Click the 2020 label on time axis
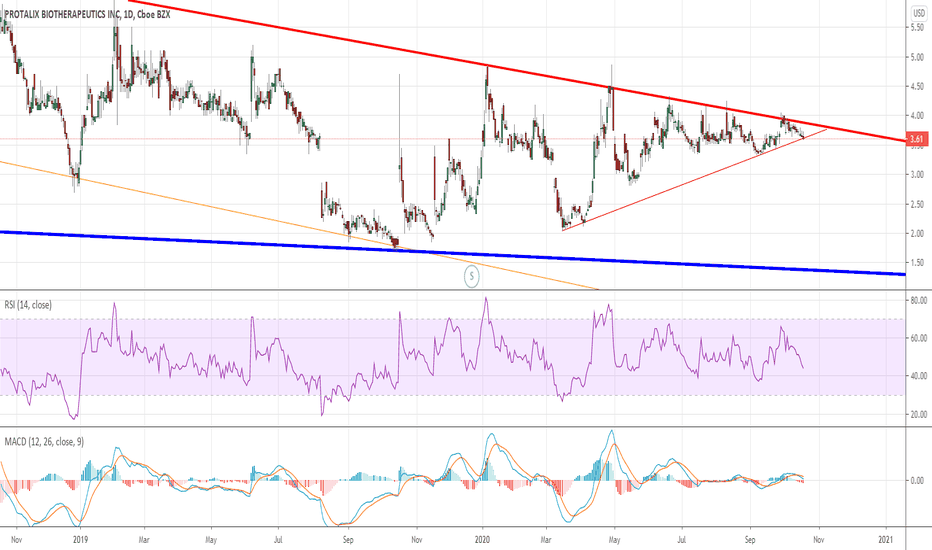Screen dimensions: 932x550 click(x=483, y=540)
